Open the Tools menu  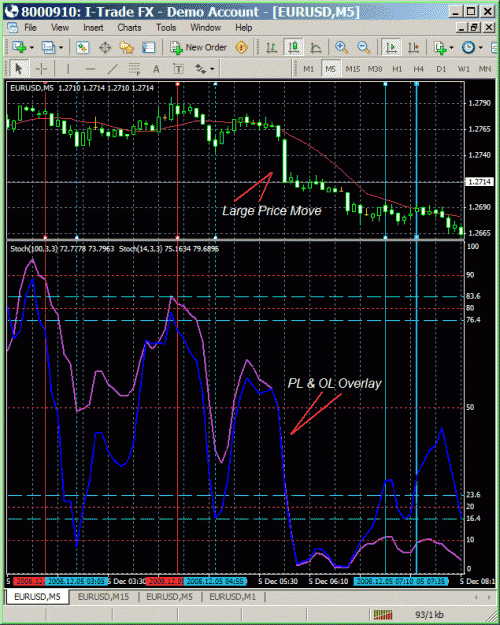tap(166, 28)
